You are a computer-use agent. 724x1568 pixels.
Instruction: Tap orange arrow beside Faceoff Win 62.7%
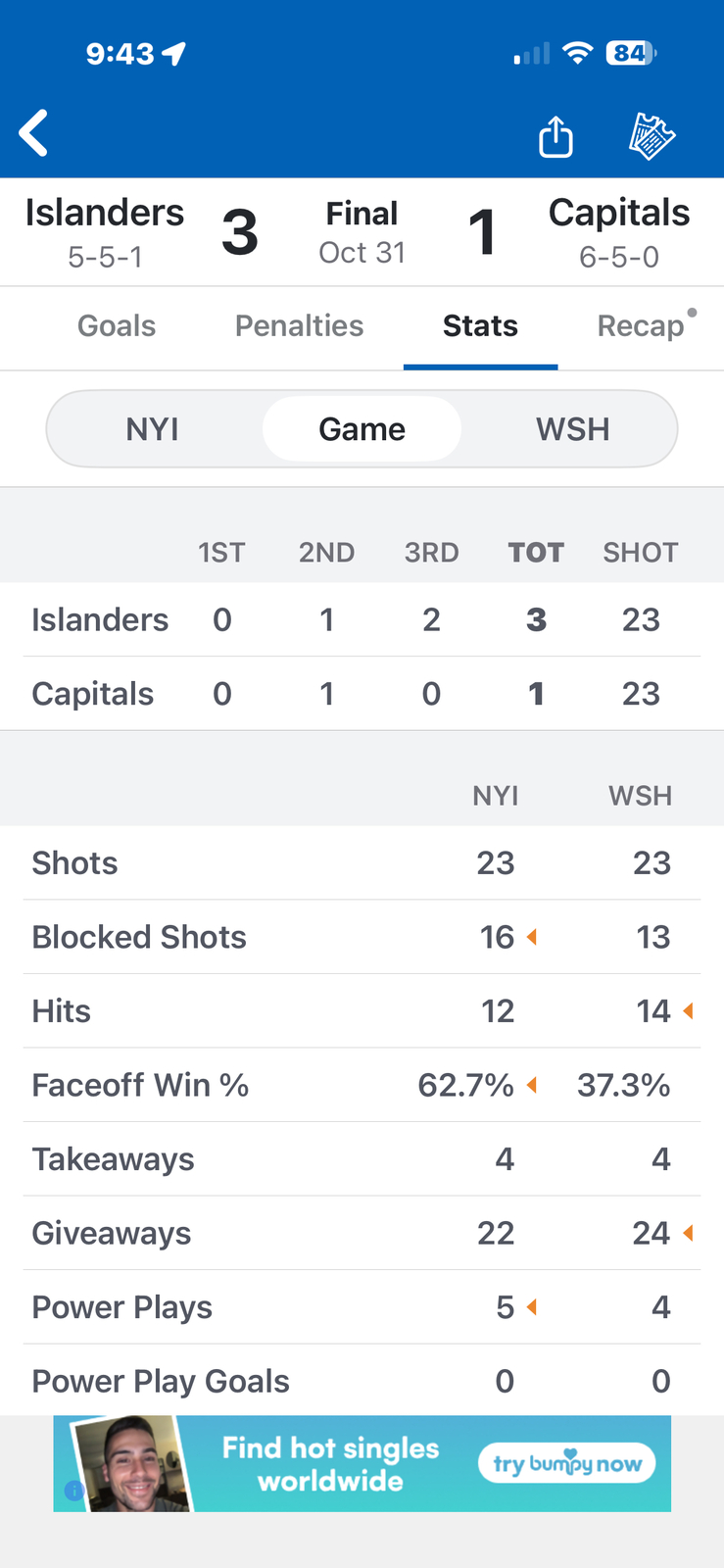tap(532, 1085)
